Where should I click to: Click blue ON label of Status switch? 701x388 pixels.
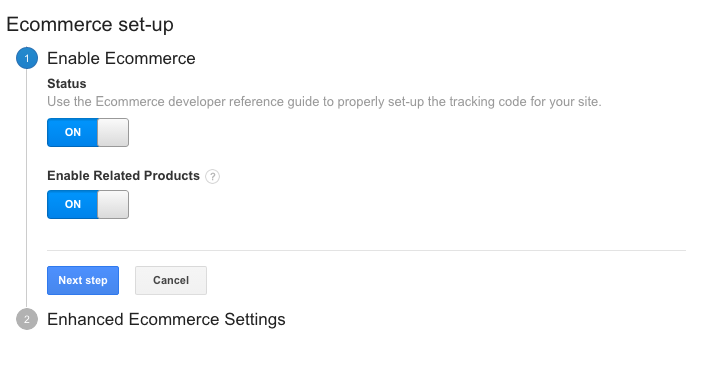[72, 132]
